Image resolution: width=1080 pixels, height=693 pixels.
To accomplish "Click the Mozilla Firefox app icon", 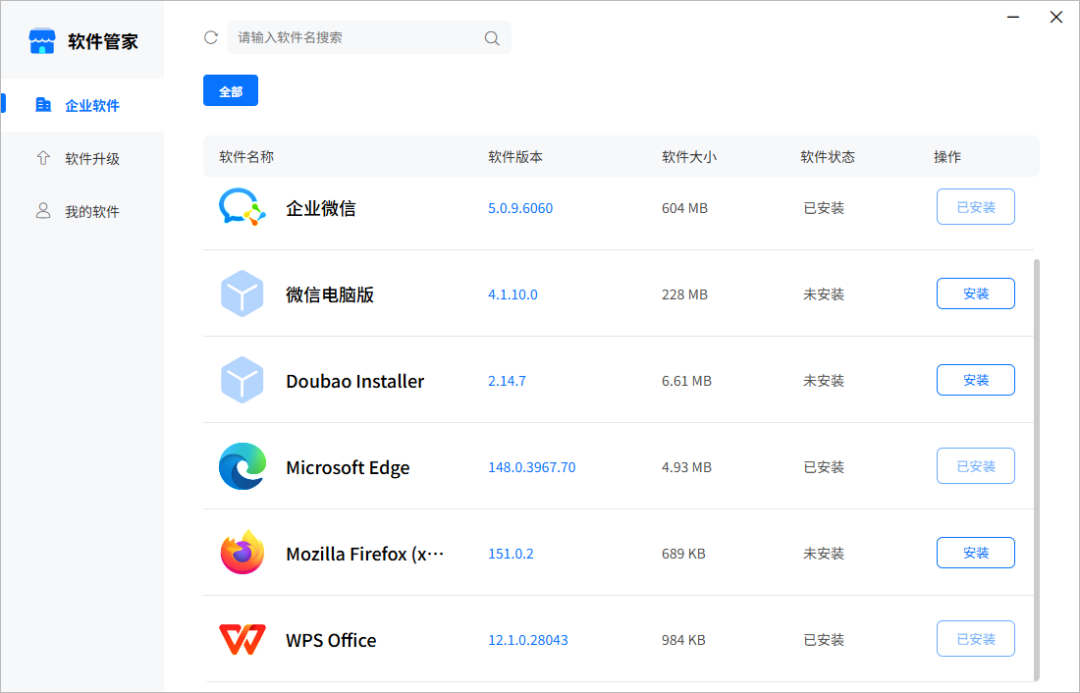I will [242, 552].
